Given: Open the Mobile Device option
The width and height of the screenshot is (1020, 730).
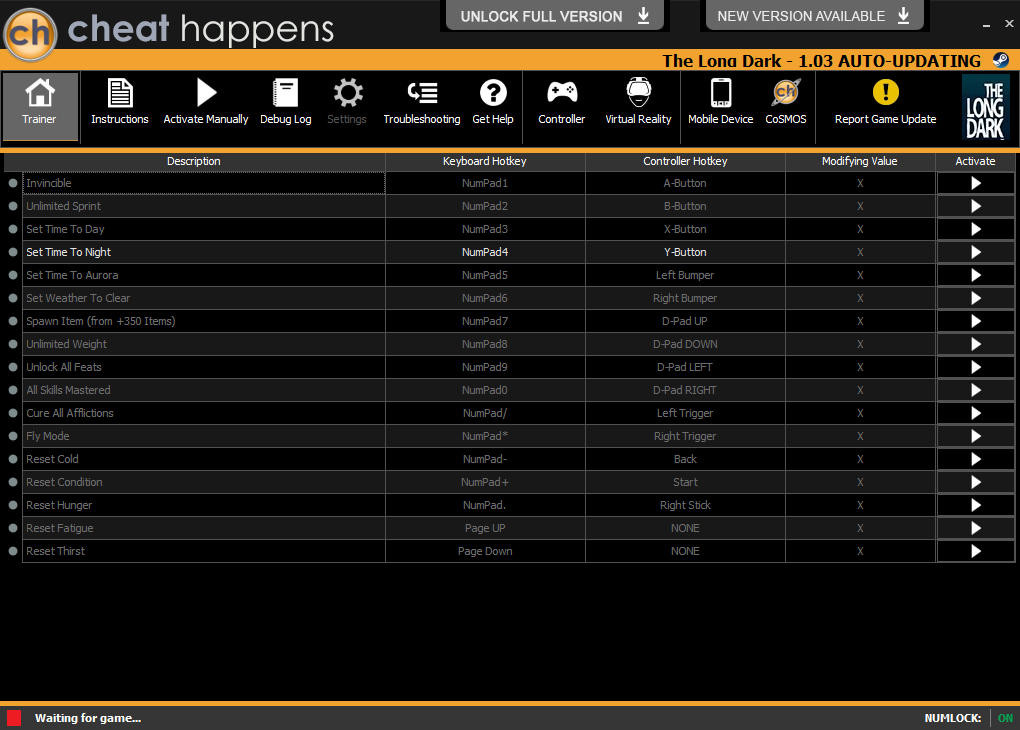Looking at the screenshot, I should coord(721,102).
